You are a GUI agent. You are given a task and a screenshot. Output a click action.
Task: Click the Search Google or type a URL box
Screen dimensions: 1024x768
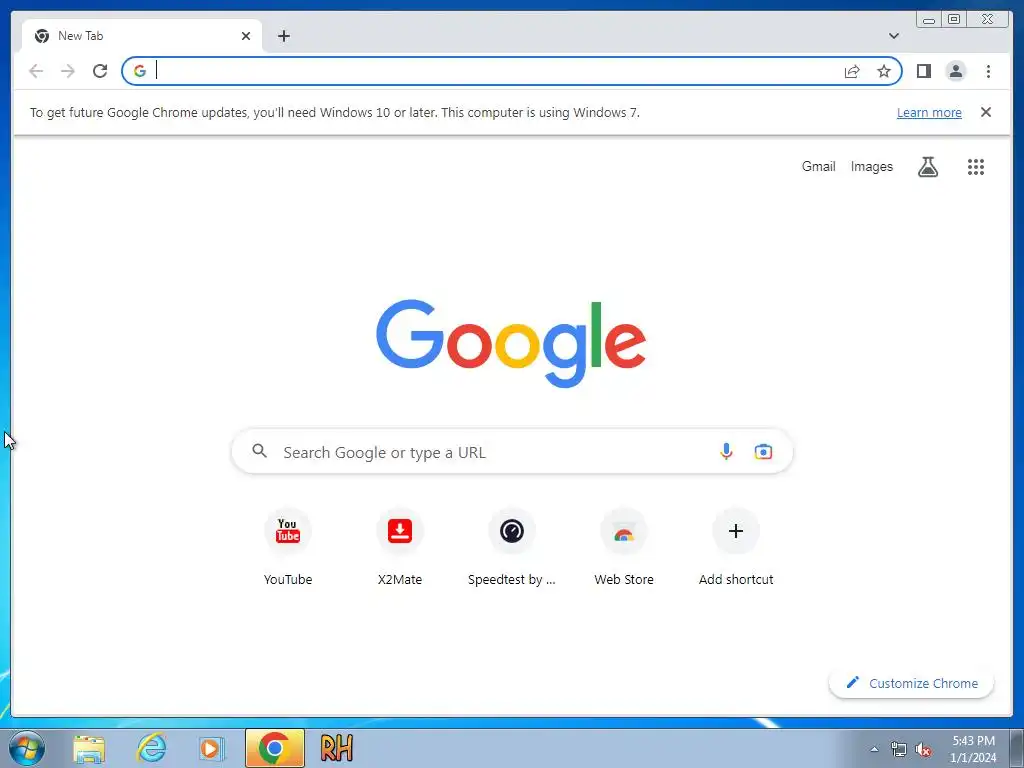pos(512,451)
